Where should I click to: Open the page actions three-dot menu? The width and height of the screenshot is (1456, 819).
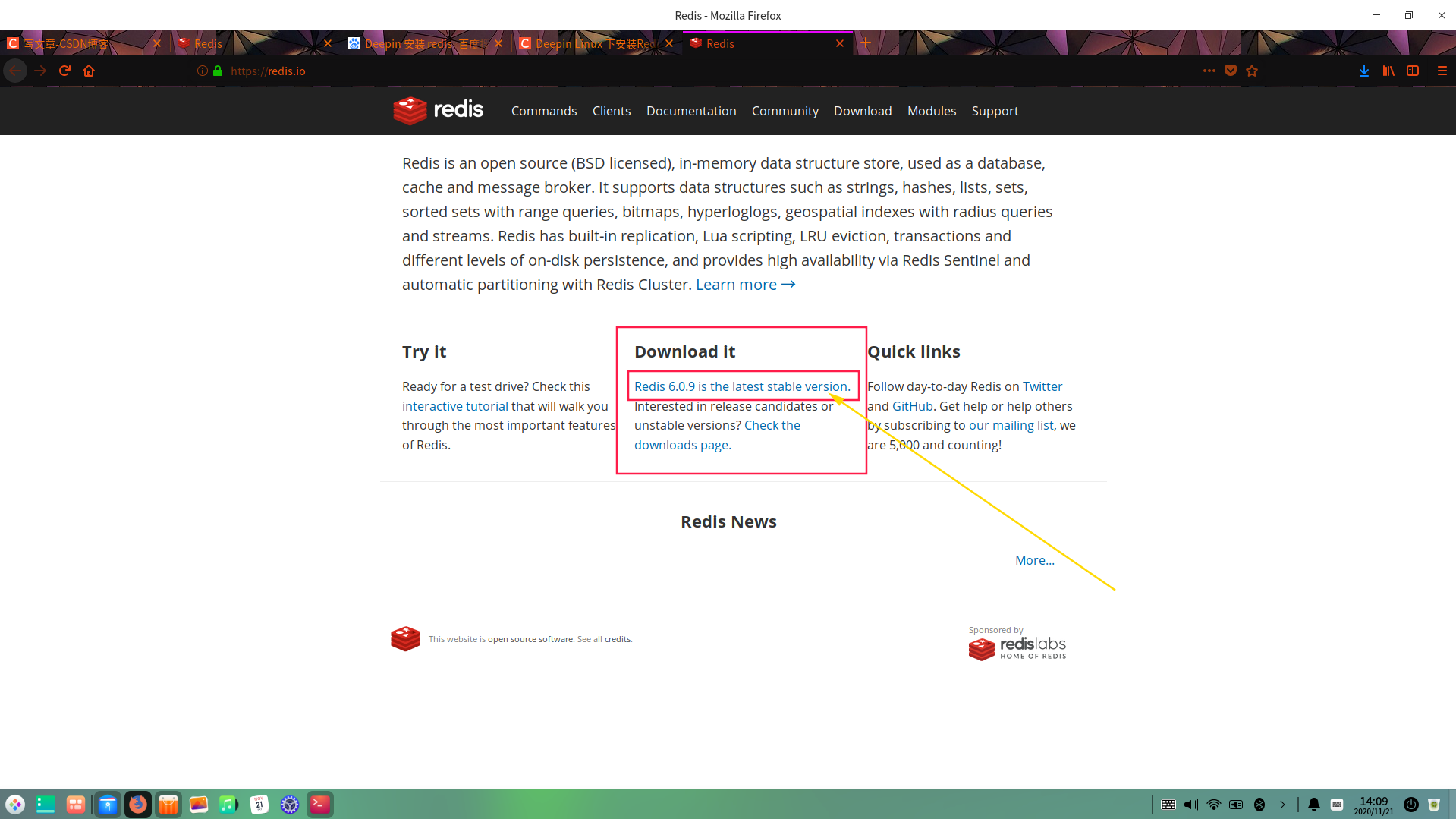1209,71
